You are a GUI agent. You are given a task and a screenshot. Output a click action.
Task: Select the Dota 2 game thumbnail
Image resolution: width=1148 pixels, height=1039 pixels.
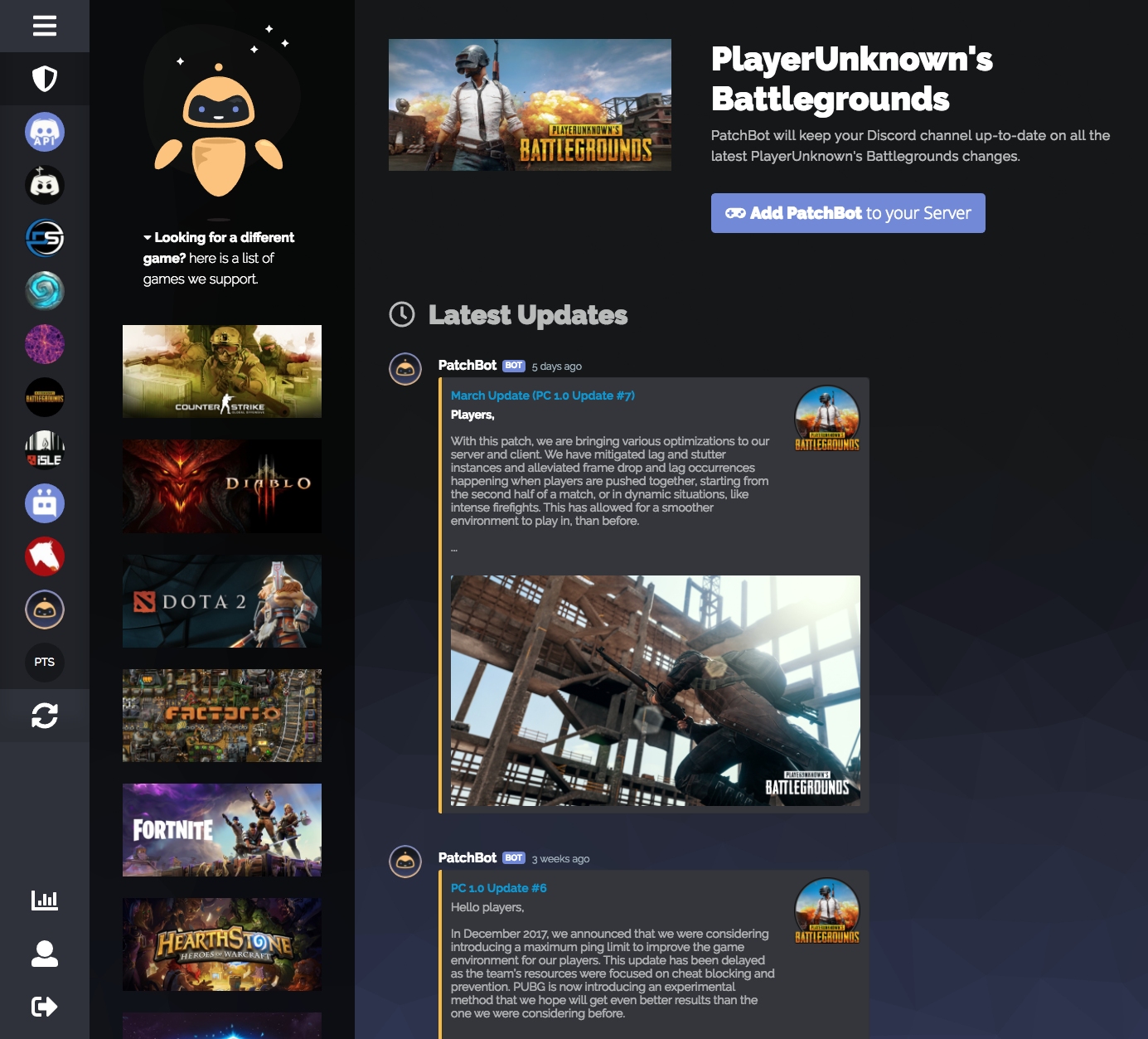click(221, 600)
